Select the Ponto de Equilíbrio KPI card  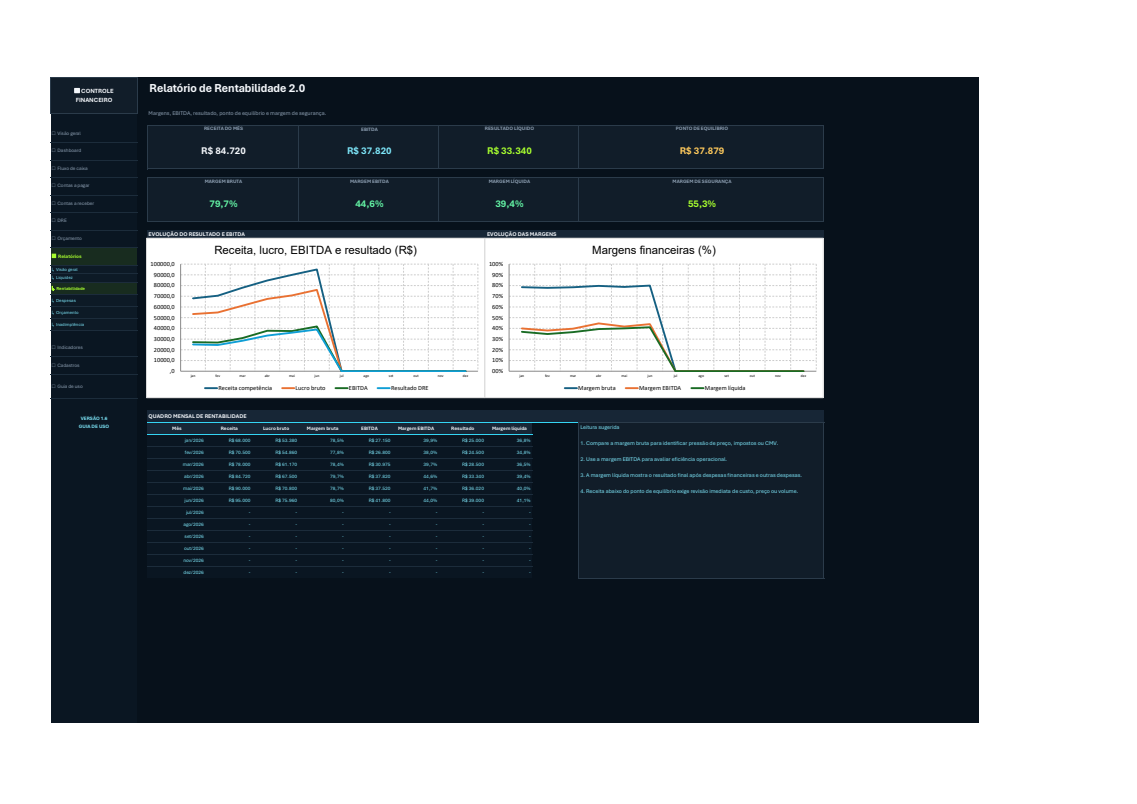[701, 146]
